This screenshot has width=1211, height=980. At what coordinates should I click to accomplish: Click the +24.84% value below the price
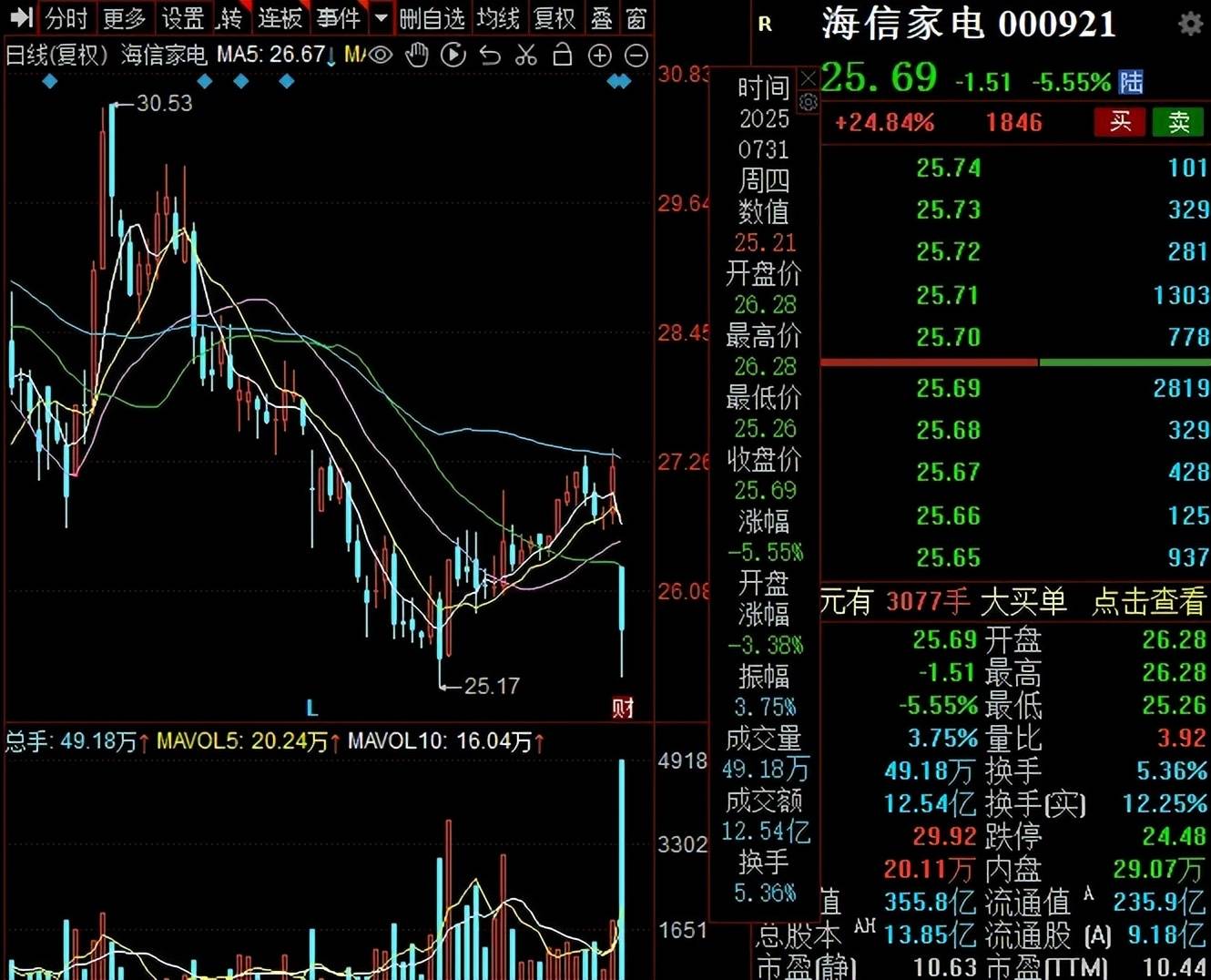coord(884,122)
